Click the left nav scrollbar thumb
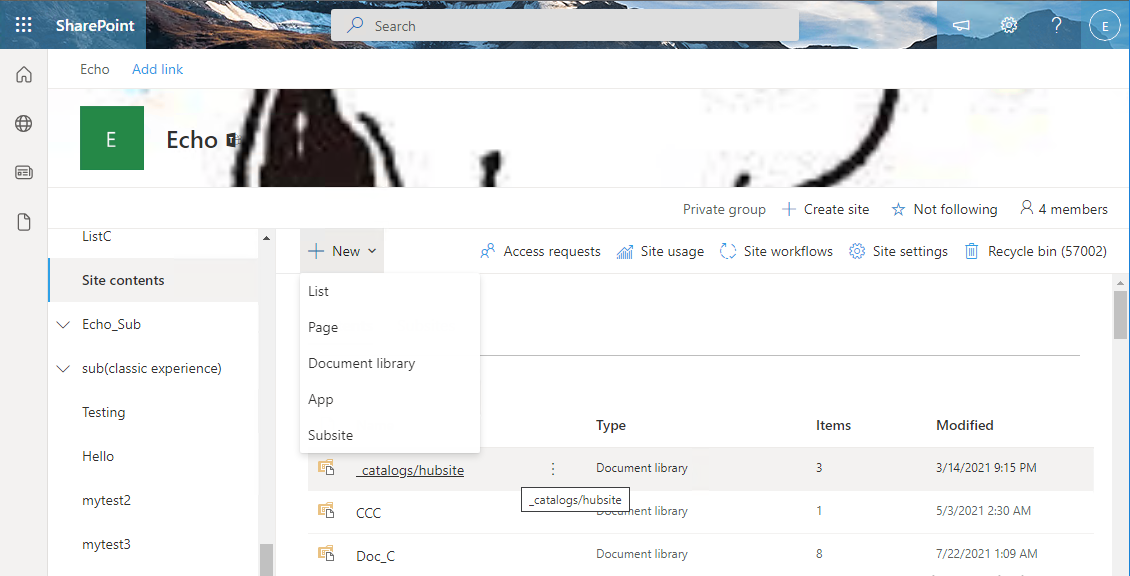The height and width of the screenshot is (576, 1130). pyautogui.click(x=267, y=560)
